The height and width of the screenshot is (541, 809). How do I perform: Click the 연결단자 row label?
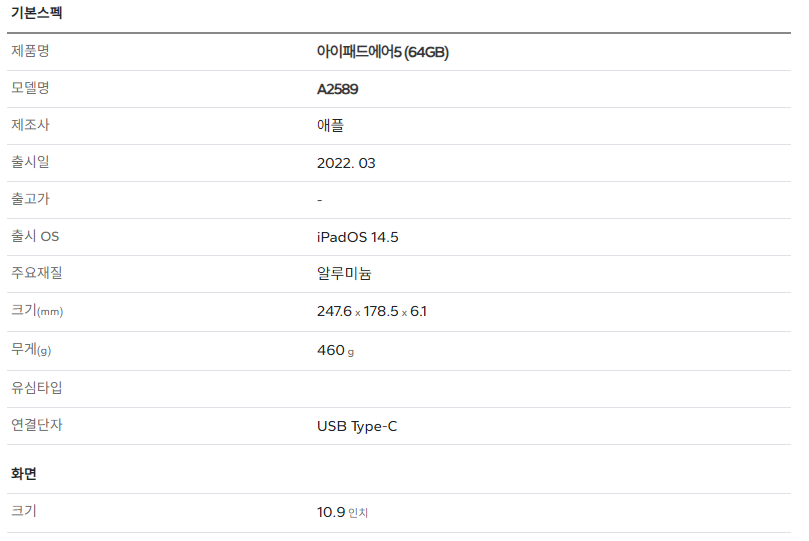(x=37, y=424)
